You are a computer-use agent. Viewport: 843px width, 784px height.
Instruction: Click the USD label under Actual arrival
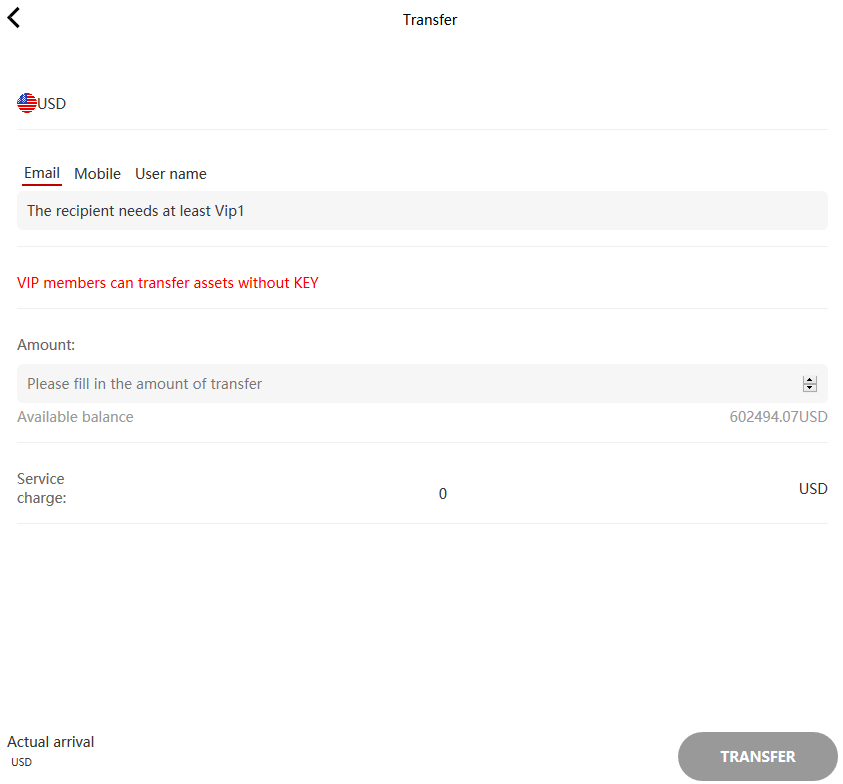[x=21, y=762]
